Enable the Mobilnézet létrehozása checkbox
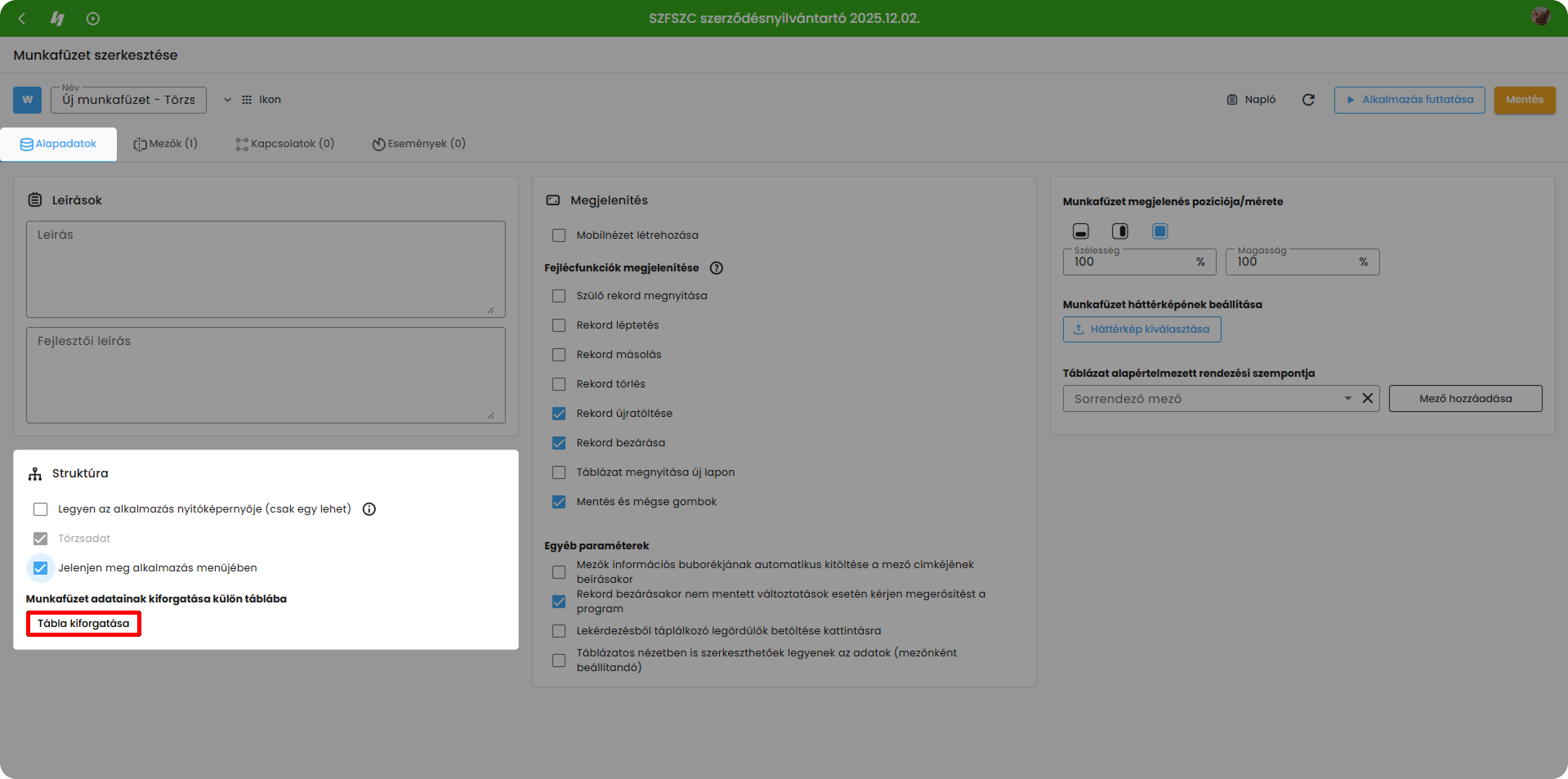The height and width of the screenshot is (779, 1568). click(559, 235)
